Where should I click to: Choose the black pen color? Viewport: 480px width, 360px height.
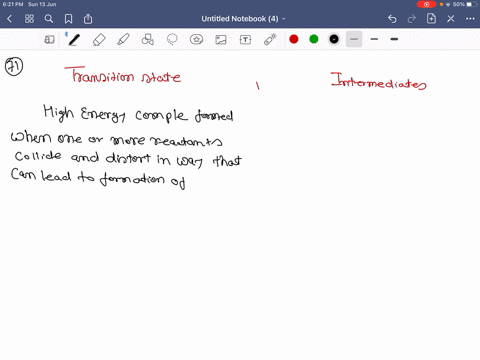click(x=334, y=39)
